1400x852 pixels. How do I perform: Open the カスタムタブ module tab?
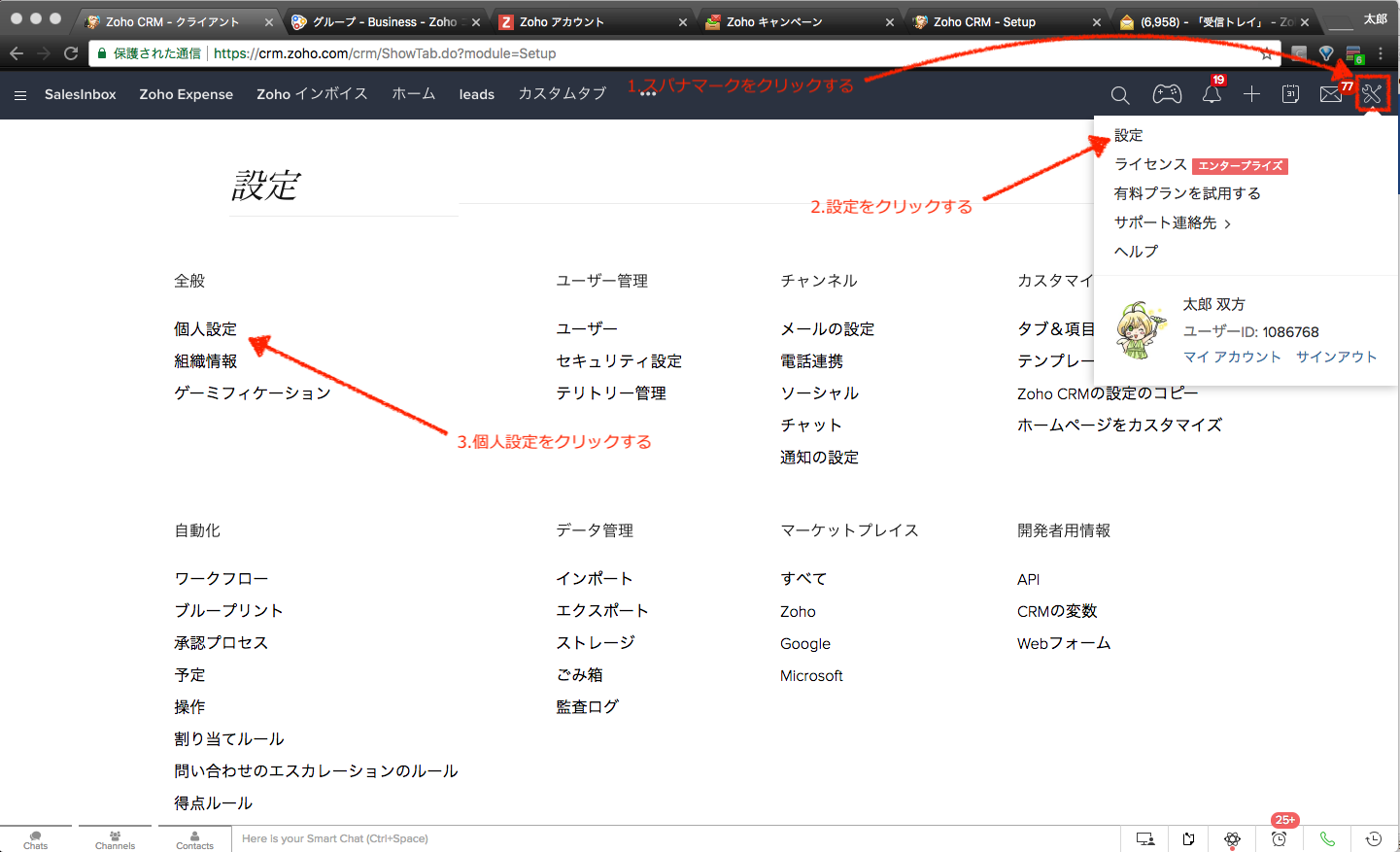coord(562,94)
